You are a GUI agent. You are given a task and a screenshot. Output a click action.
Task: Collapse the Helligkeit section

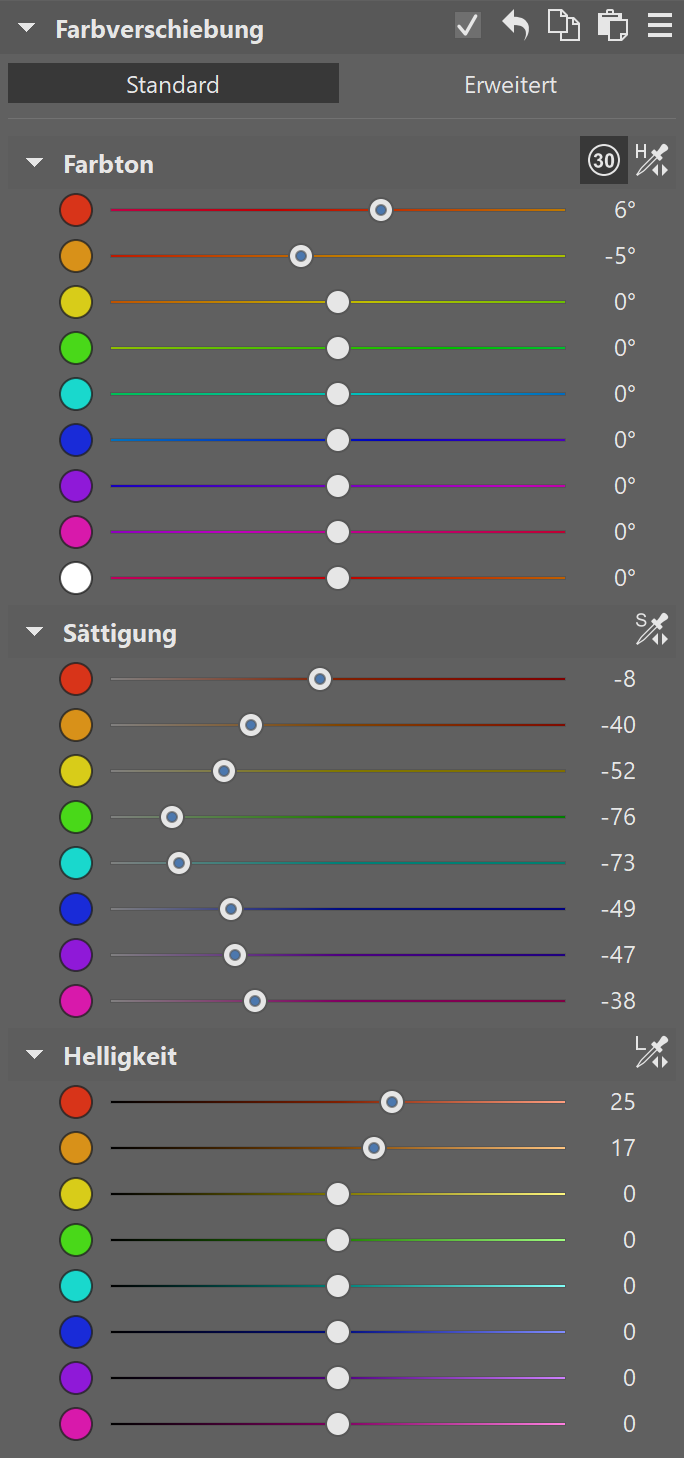[35, 1054]
